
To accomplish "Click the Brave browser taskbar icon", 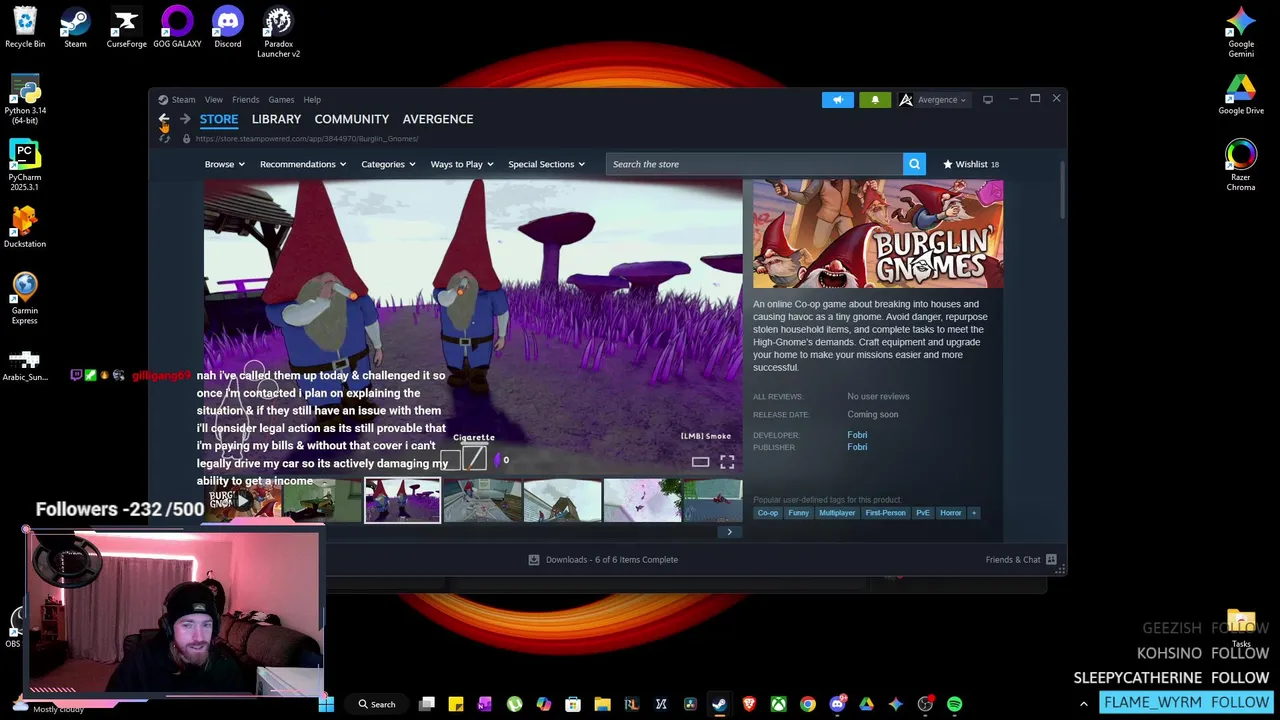I will tap(749, 704).
